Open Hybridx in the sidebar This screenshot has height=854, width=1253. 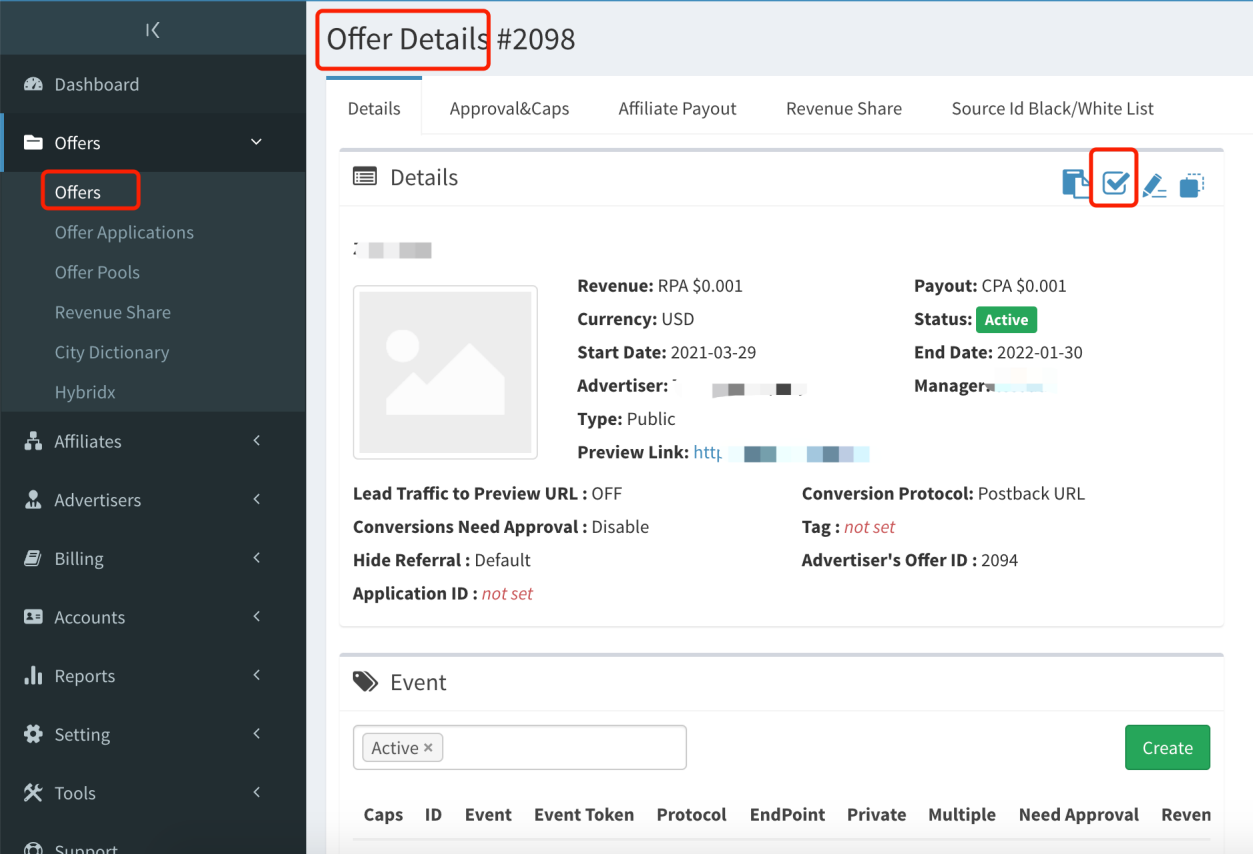[85, 392]
